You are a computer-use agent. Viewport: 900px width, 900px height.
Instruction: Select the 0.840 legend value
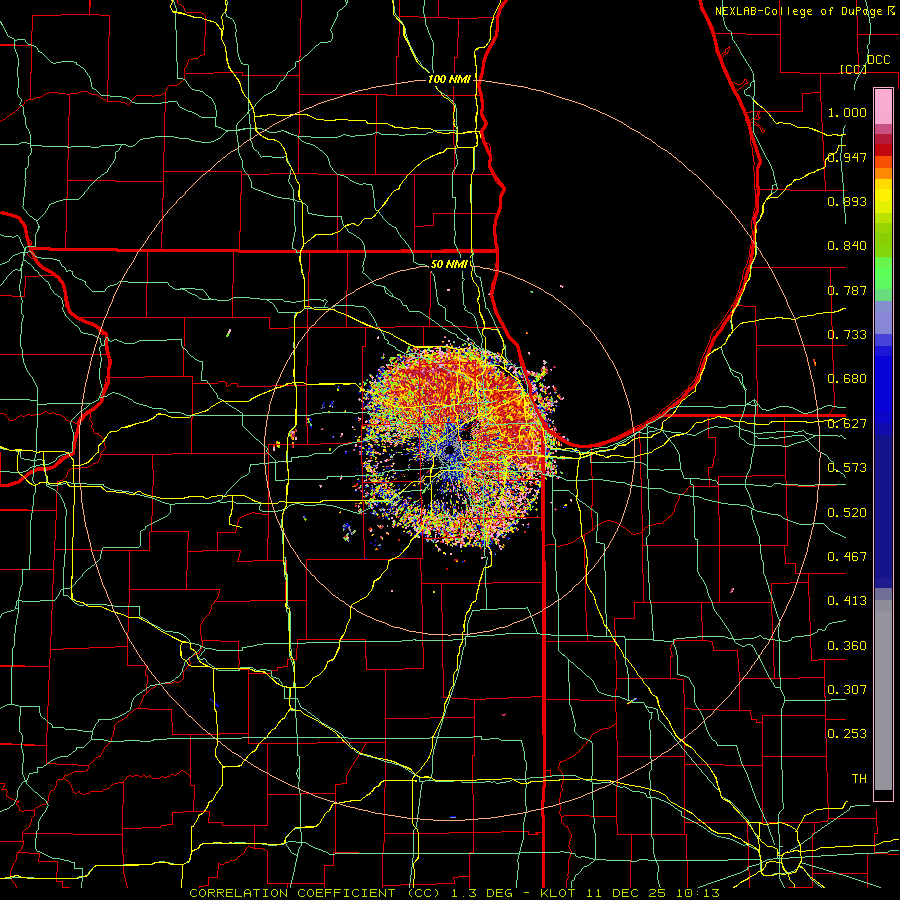[x=847, y=246]
